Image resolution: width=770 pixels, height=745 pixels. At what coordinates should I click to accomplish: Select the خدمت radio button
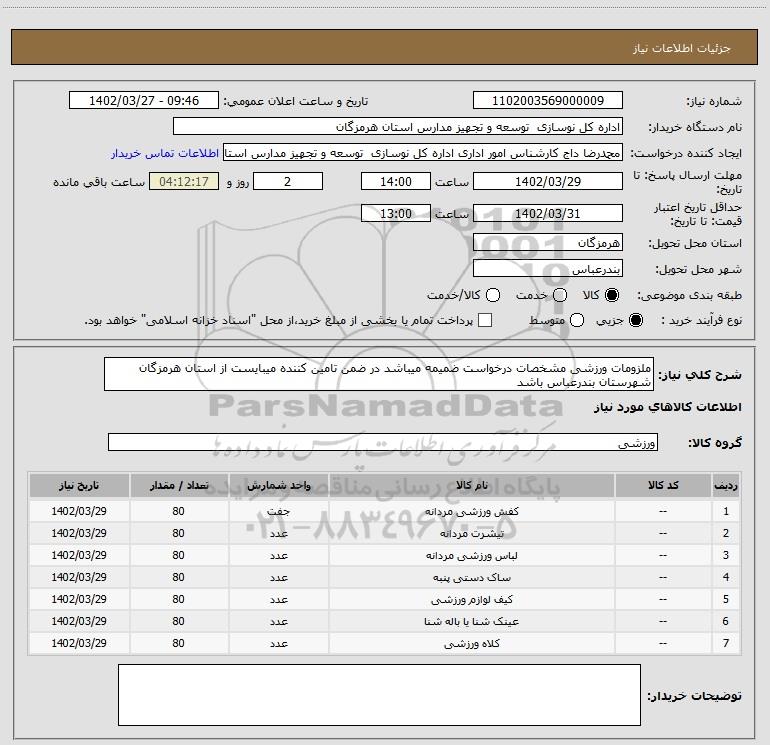(560, 295)
